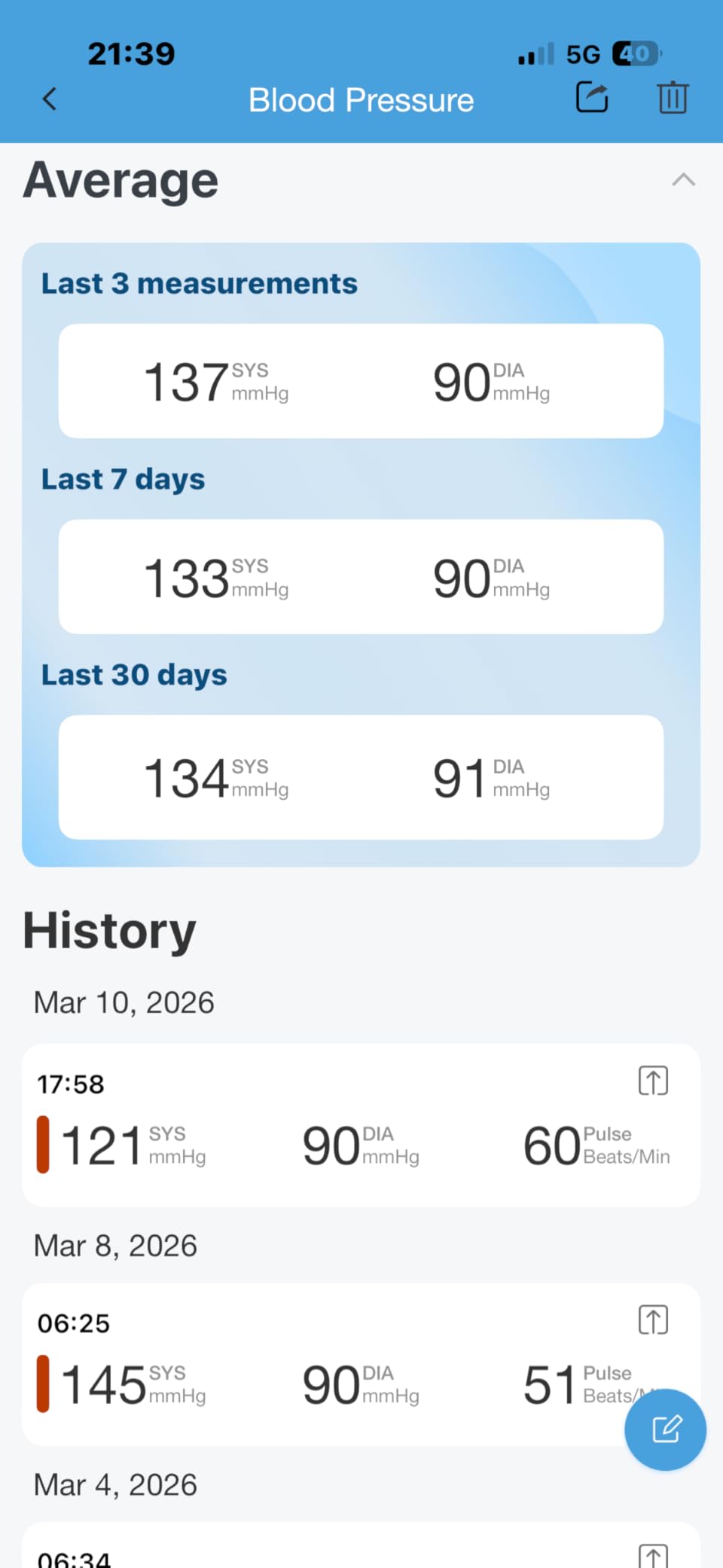
Task: Tap the Mar 10, 2026 date label
Action: tap(124, 1003)
